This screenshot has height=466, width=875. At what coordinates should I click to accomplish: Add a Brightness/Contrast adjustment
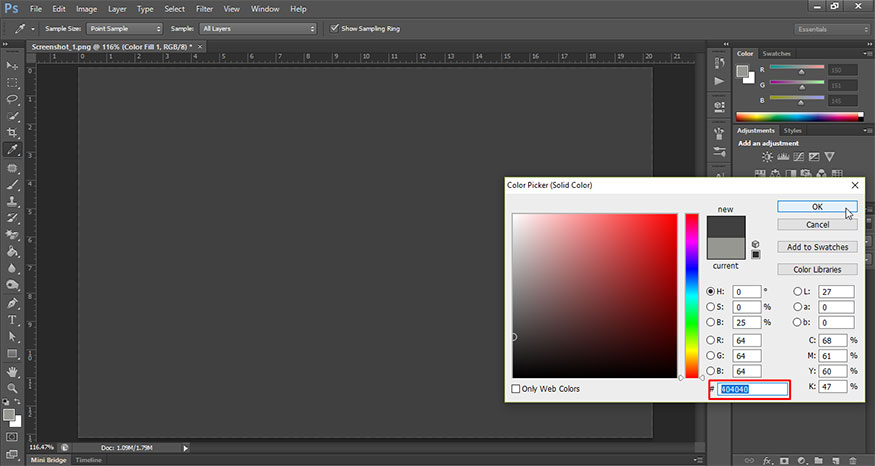[x=767, y=157]
